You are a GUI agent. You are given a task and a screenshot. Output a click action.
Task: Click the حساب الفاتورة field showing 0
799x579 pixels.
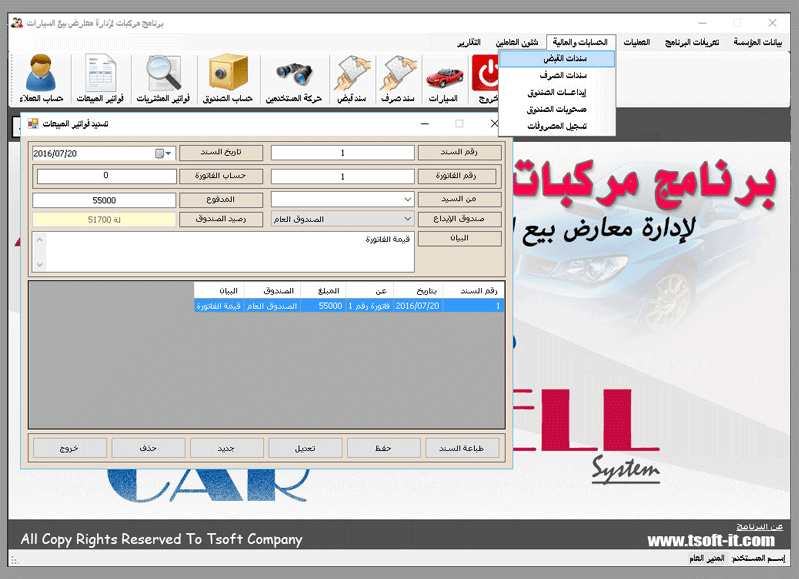point(106,176)
